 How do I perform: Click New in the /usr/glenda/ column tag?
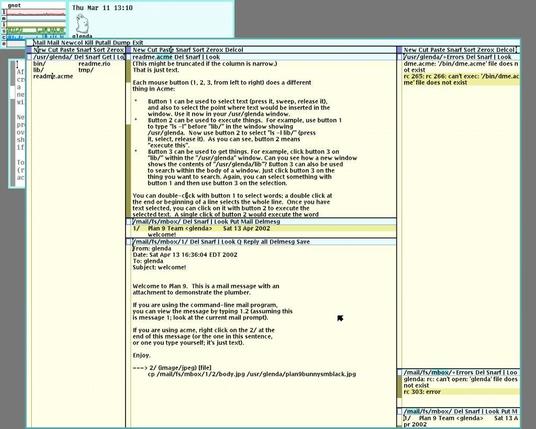coord(39,50)
